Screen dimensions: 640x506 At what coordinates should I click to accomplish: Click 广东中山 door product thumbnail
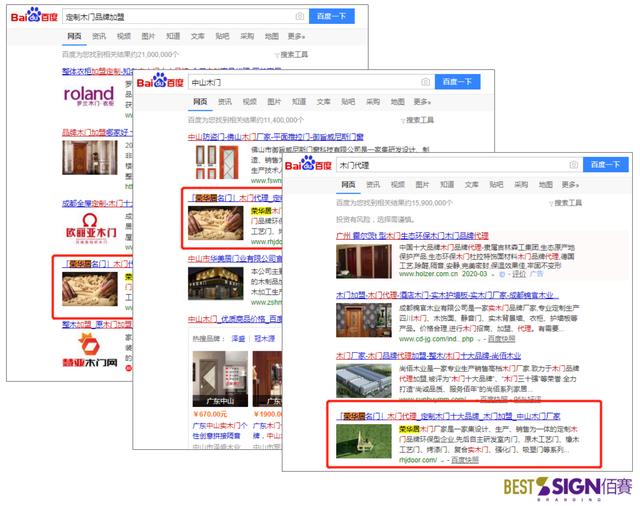(220, 379)
